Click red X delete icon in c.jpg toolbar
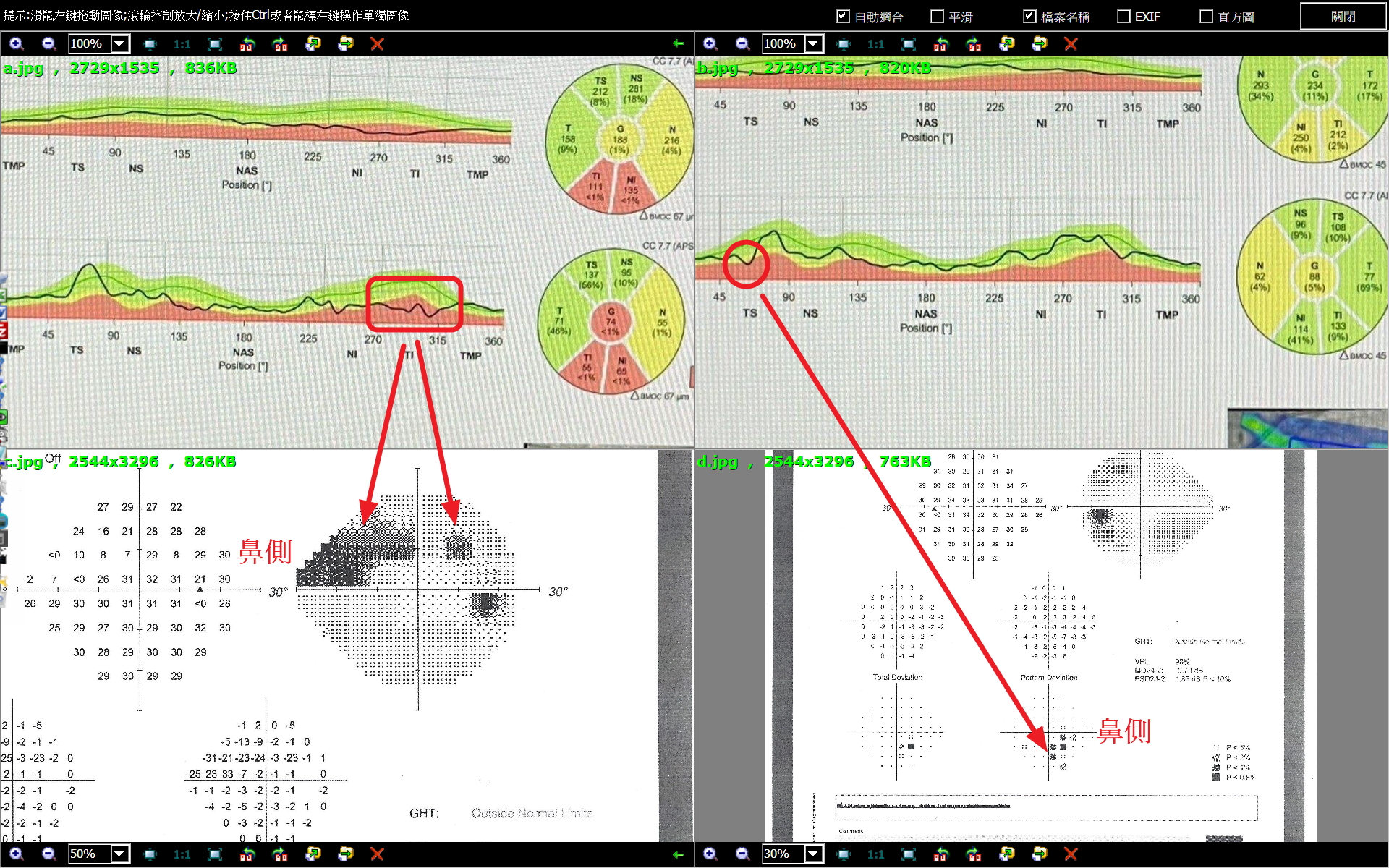 click(x=376, y=854)
